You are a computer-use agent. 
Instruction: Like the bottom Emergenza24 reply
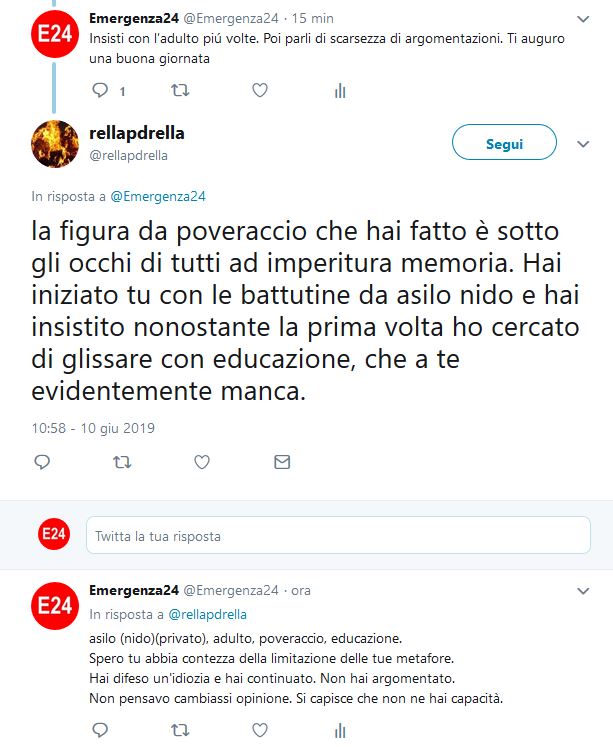260,730
